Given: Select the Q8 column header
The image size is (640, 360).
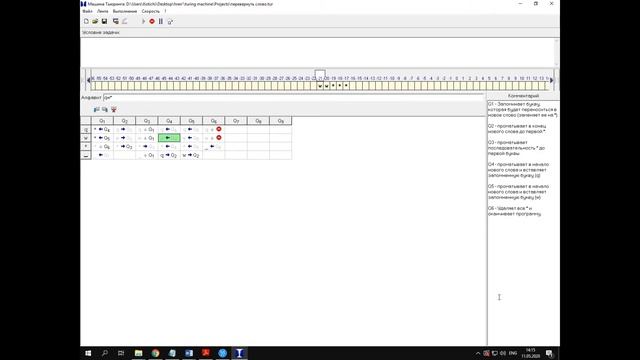Looking at the screenshot, I should 258,121.
